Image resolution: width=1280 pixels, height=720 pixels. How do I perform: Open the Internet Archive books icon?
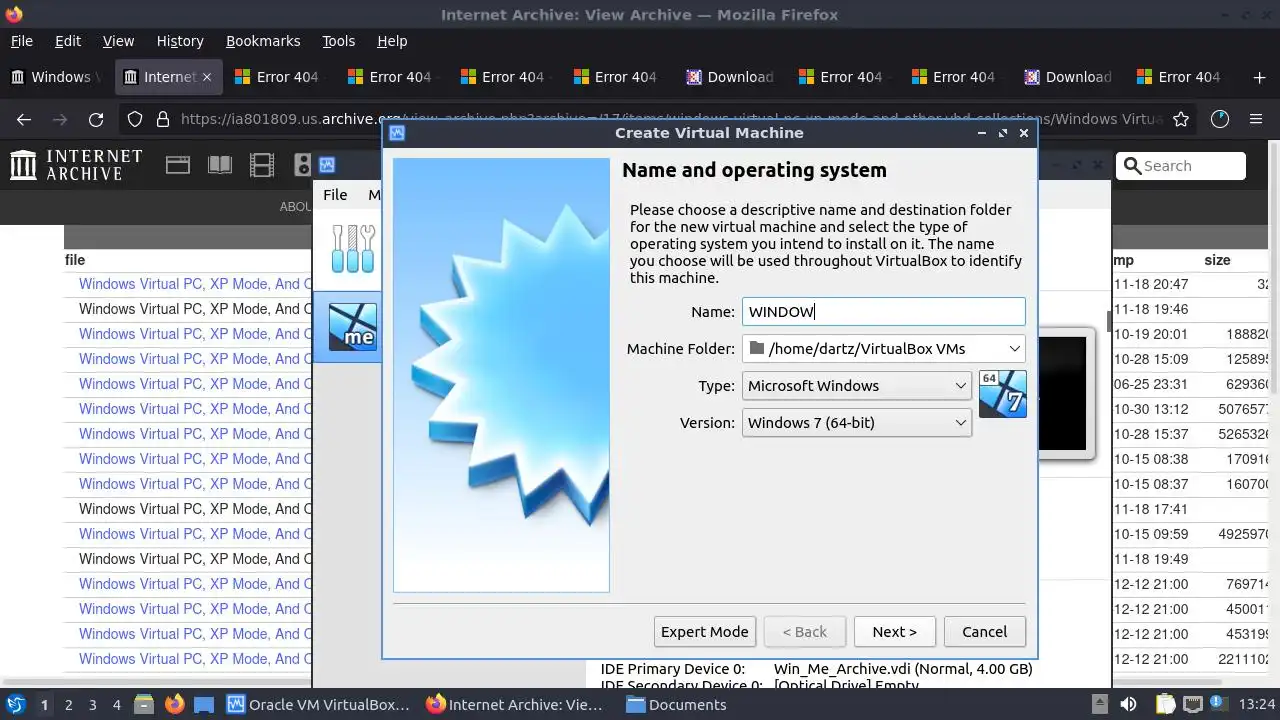(x=220, y=166)
